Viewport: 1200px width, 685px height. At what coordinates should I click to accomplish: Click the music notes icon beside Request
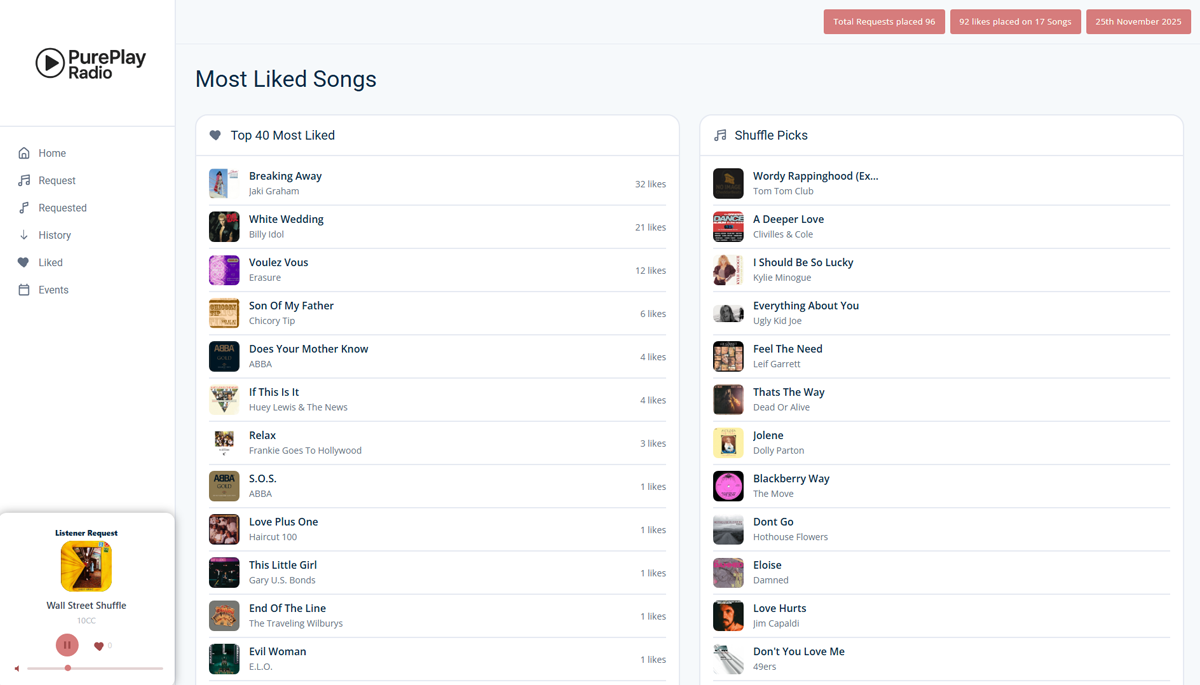pyautogui.click(x=24, y=181)
